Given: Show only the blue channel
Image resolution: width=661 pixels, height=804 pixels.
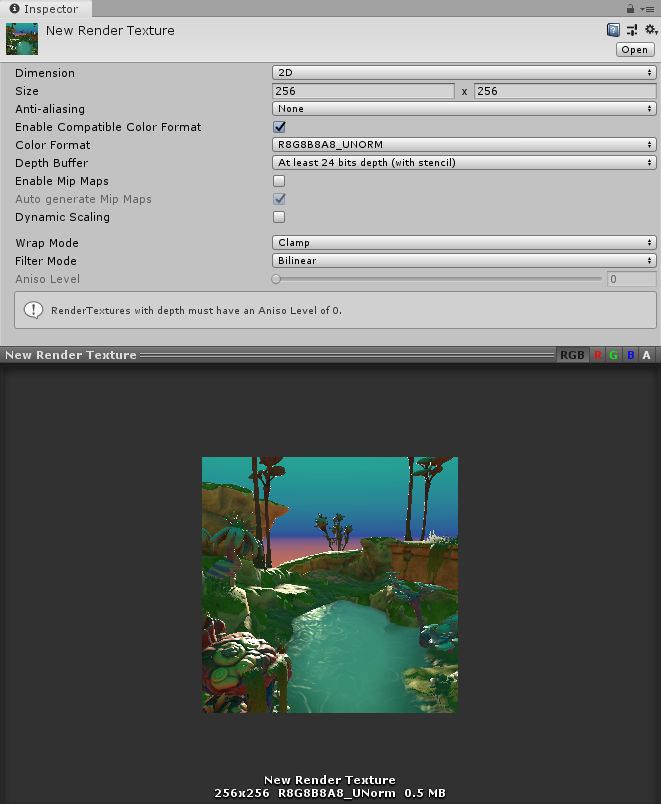Looking at the screenshot, I should [631, 355].
